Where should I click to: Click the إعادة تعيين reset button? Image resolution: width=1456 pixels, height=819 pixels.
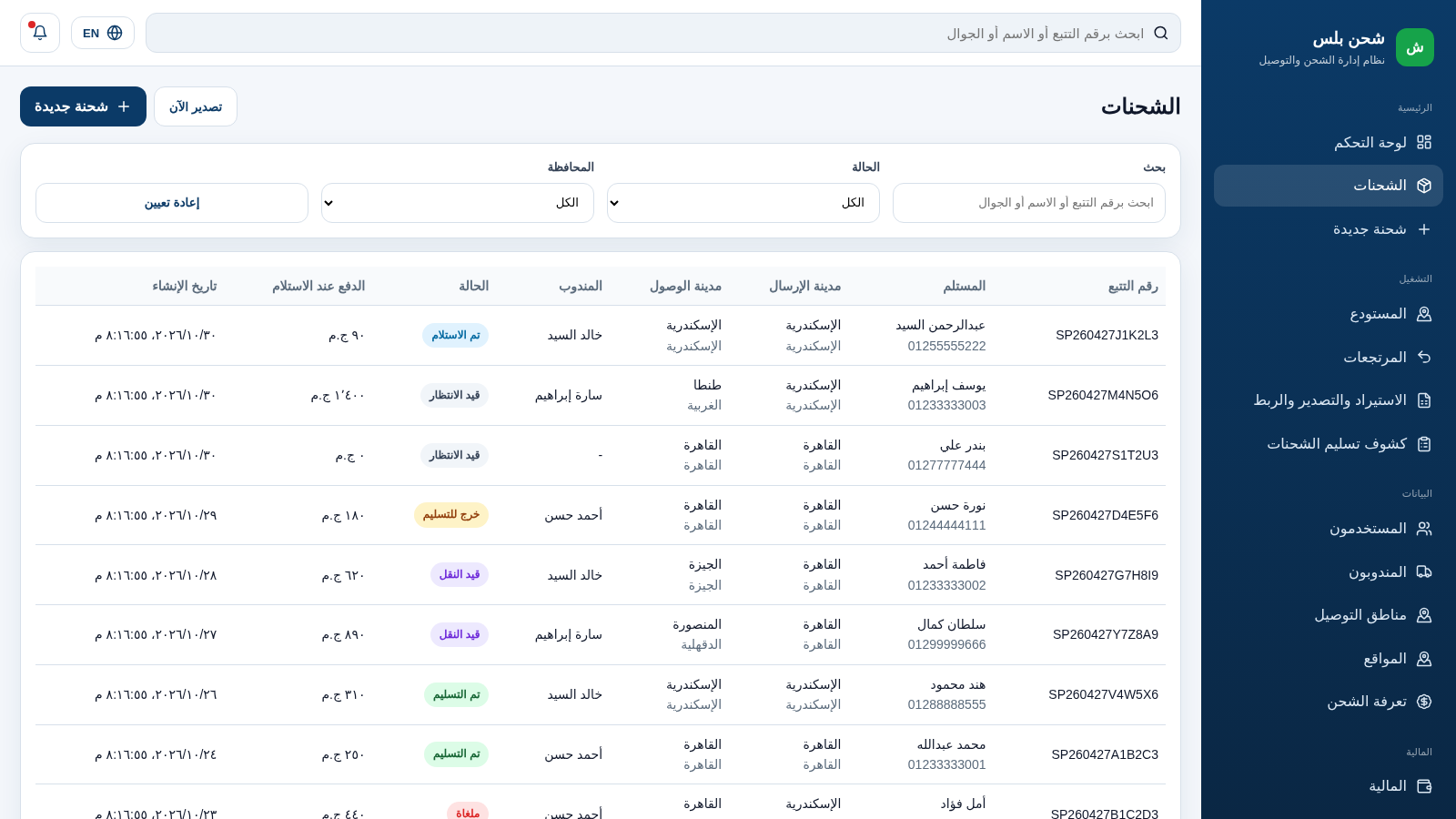pyautogui.click(x=172, y=203)
